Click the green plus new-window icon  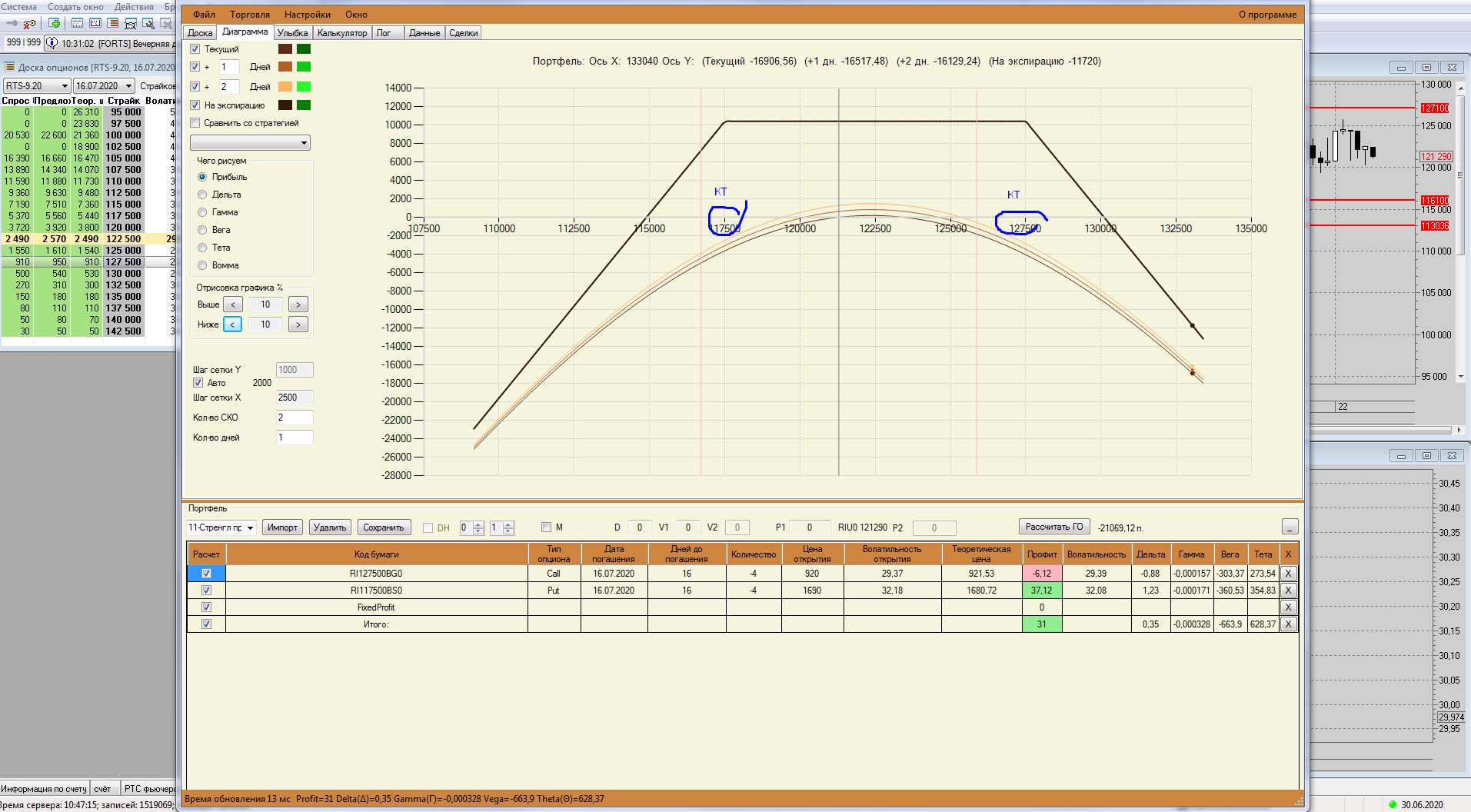pyautogui.click(x=54, y=24)
